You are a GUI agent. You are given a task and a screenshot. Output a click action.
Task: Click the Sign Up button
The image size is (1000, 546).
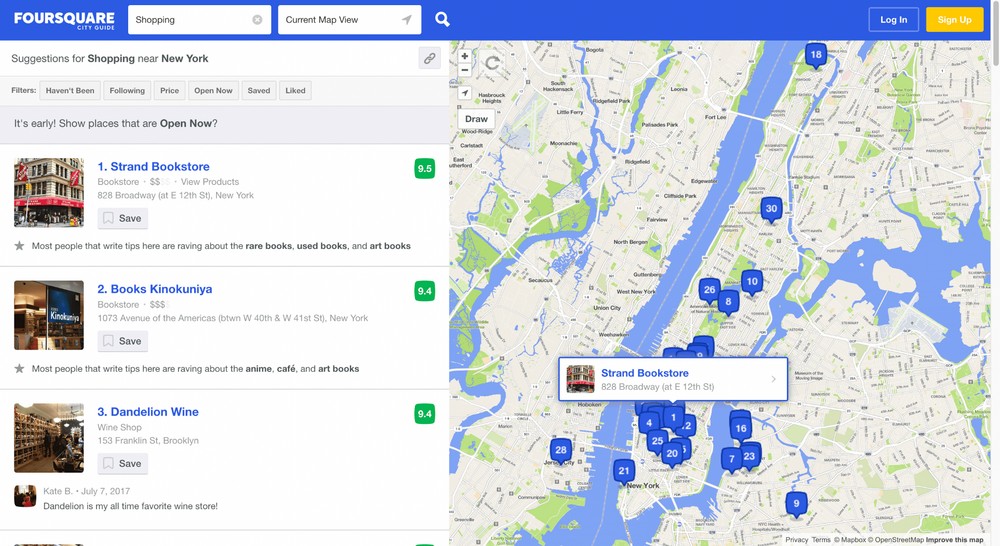[955, 20]
